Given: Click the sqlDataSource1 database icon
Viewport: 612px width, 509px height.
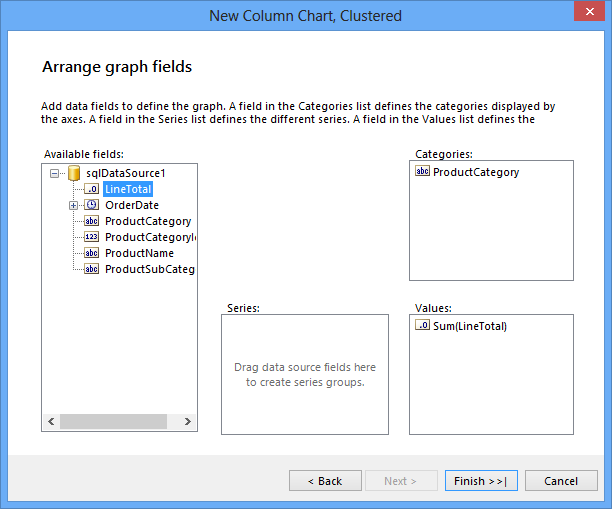Looking at the screenshot, I should (74, 173).
